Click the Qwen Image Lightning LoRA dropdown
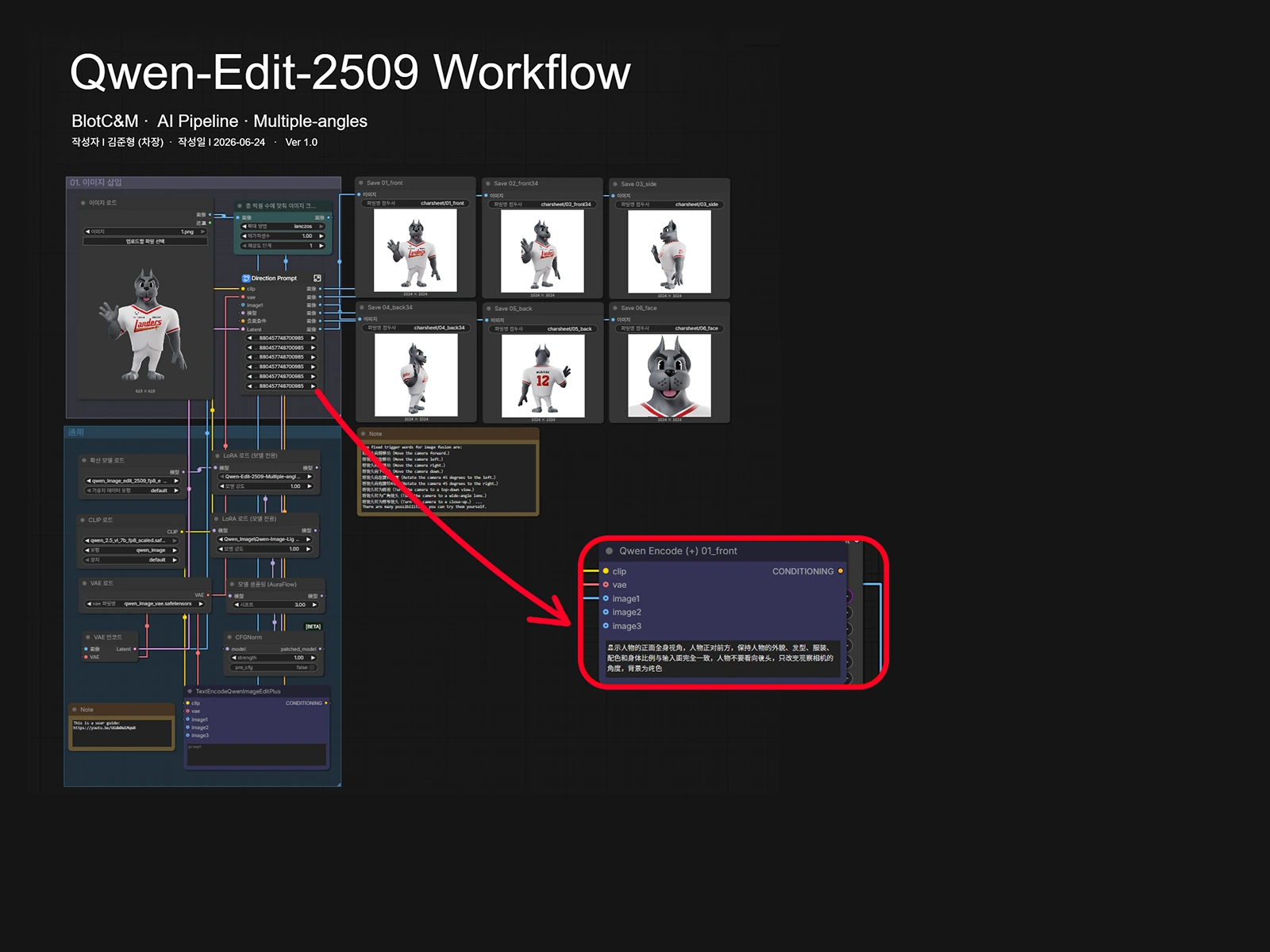1270x952 pixels. tap(265, 539)
